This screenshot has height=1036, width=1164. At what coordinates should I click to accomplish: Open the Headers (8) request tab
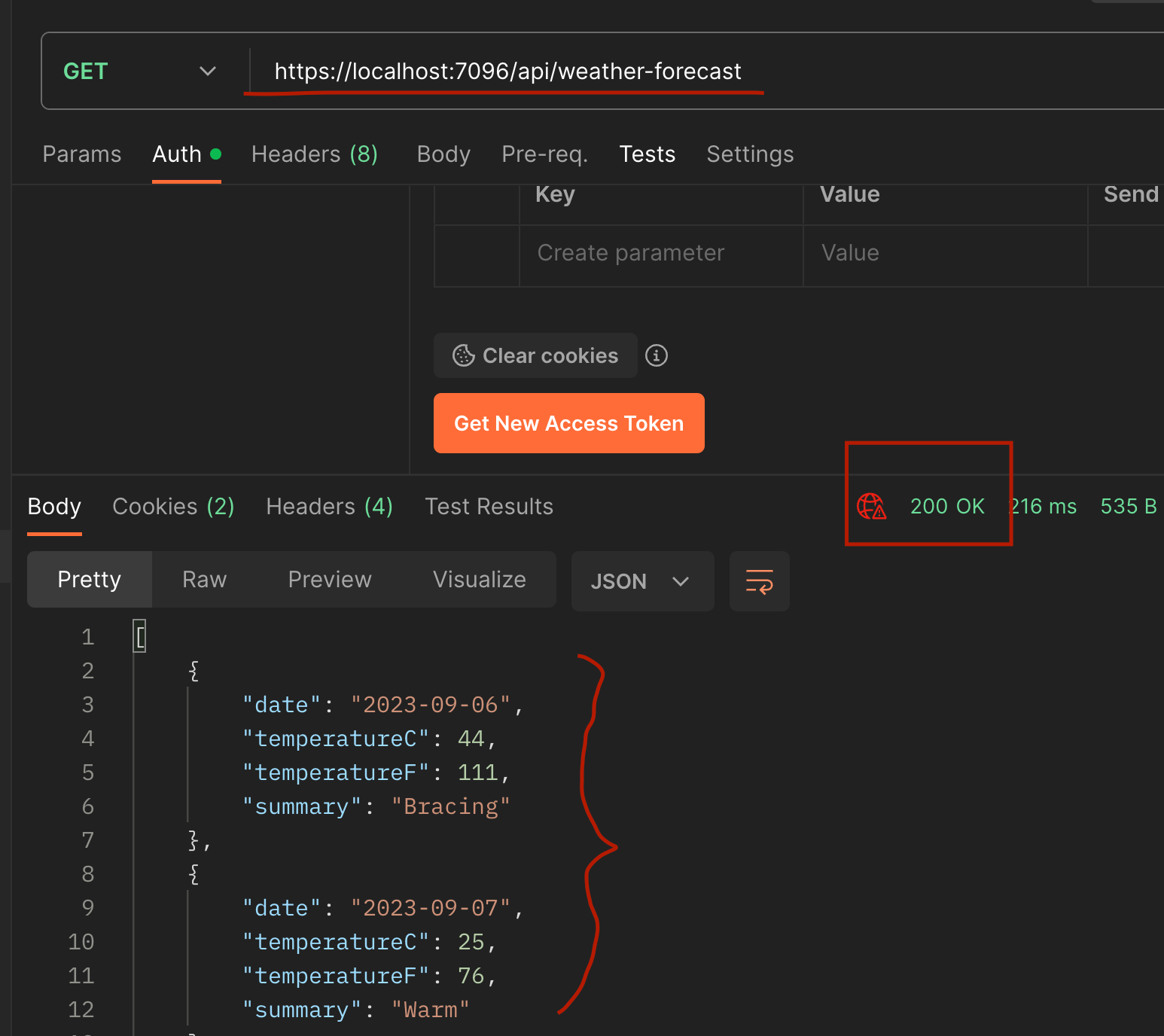tap(315, 154)
